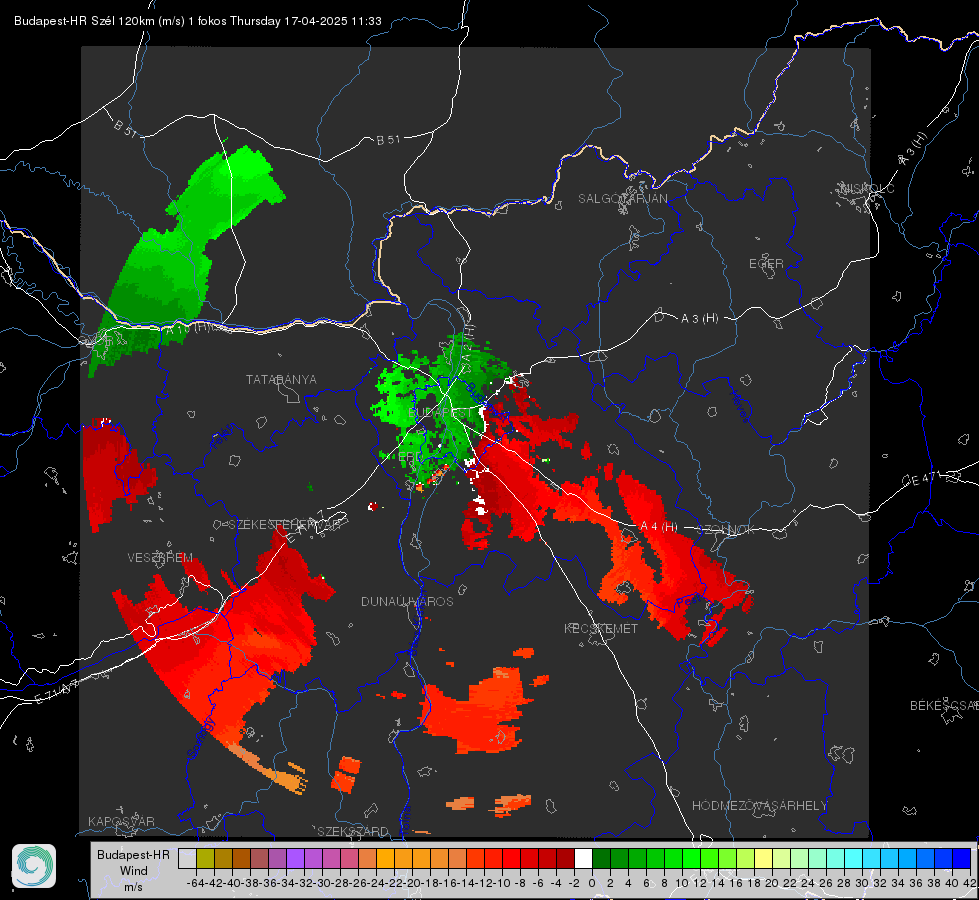The height and width of the screenshot is (900, 979).
Task: Select the cyan swatch between 28 and 30
Action: [853, 859]
